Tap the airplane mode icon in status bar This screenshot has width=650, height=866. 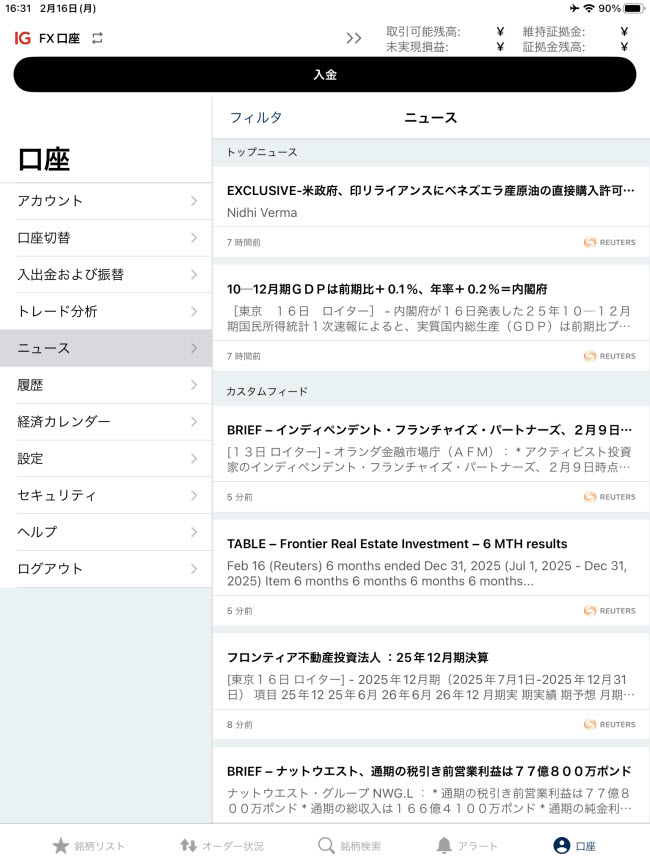point(574,8)
